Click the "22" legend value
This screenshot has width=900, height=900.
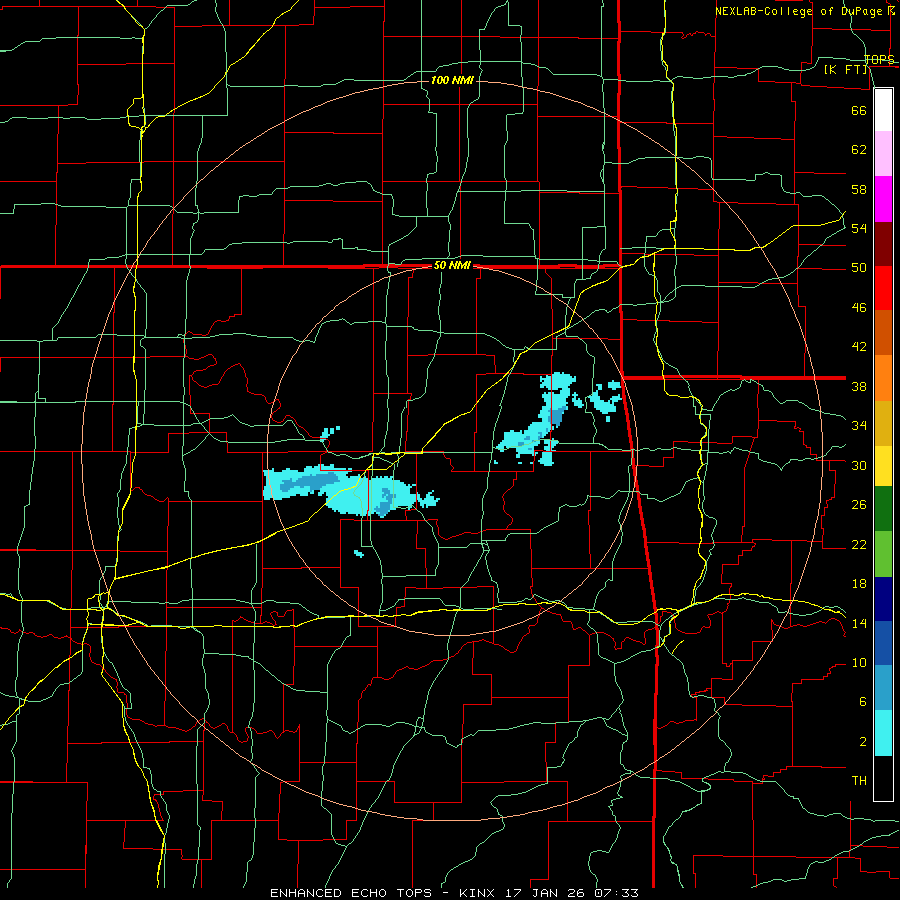[859, 544]
